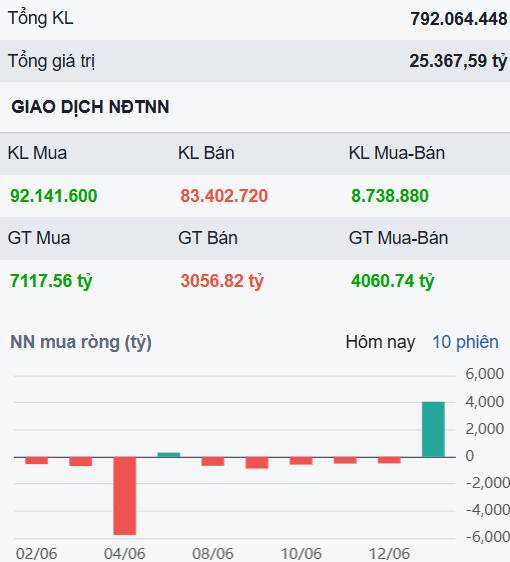Click the 12/06 axis date label
Screen dimensions: 510x562
pyautogui.click(x=389, y=554)
